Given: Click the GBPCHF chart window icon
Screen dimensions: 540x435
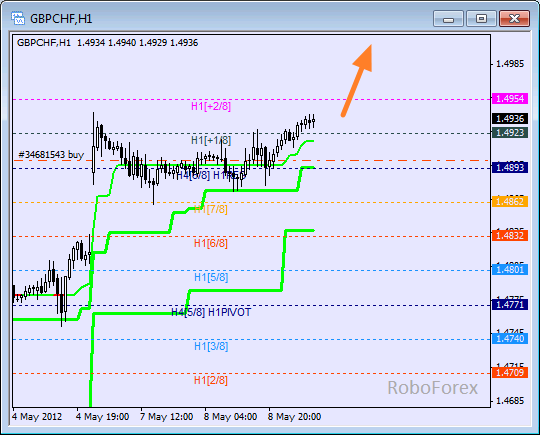Looking at the screenshot, I should (18, 18).
